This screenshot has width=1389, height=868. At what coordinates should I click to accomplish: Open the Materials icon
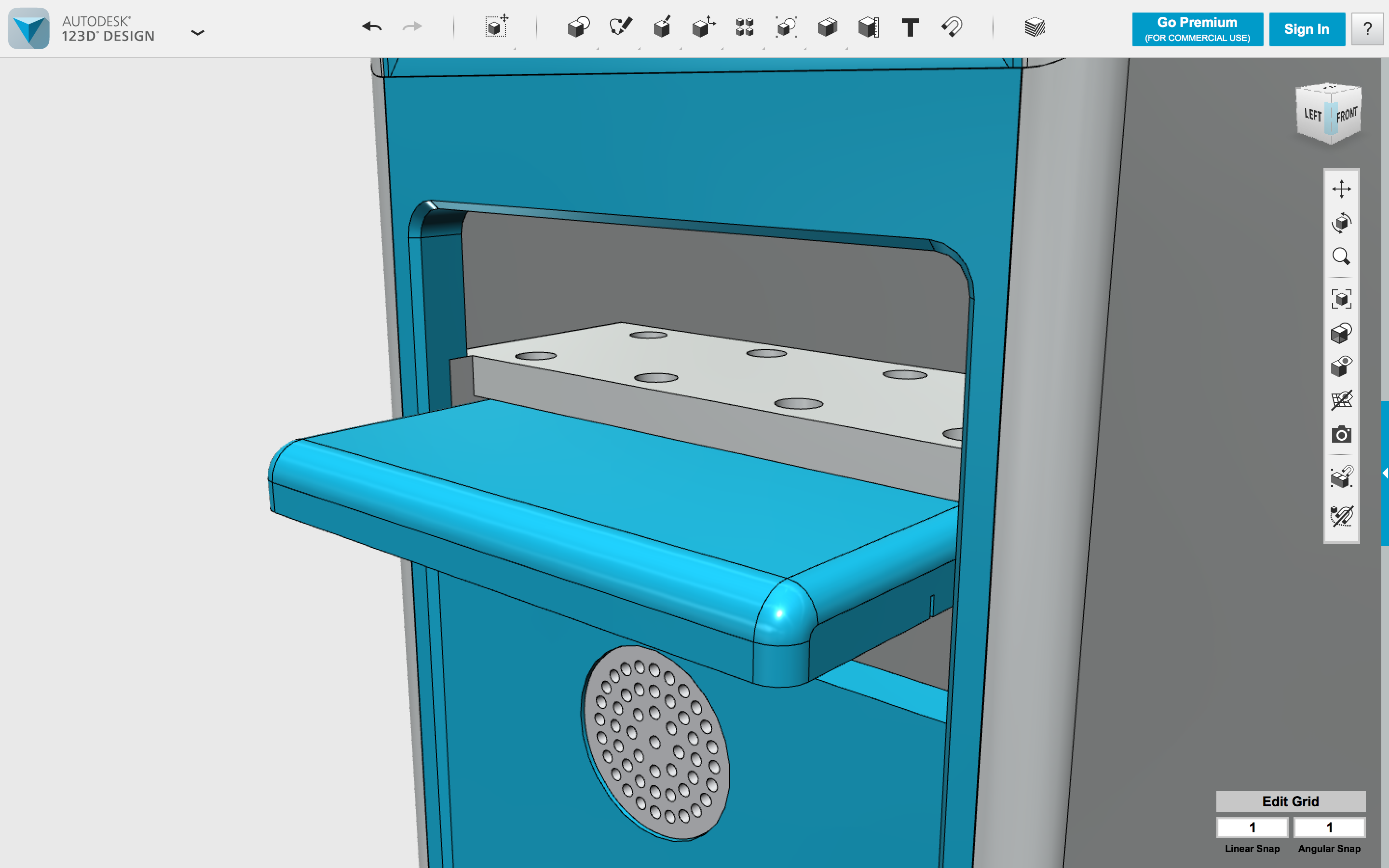(1035, 27)
